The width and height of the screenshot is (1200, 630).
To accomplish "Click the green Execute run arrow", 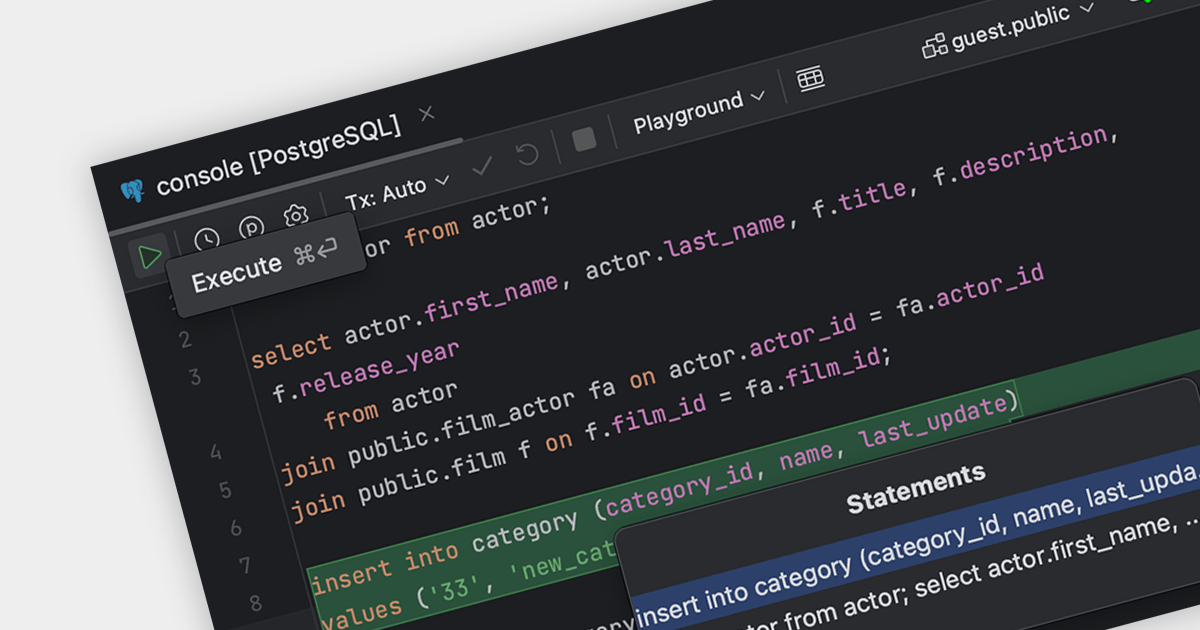I will [150, 257].
